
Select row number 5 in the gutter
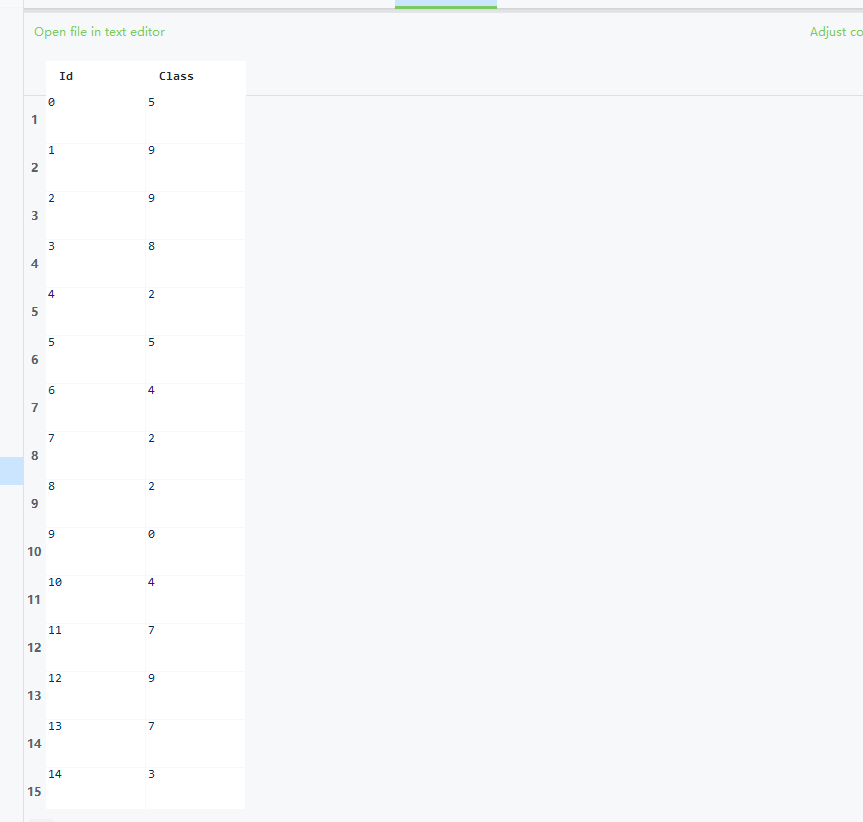coord(35,311)
